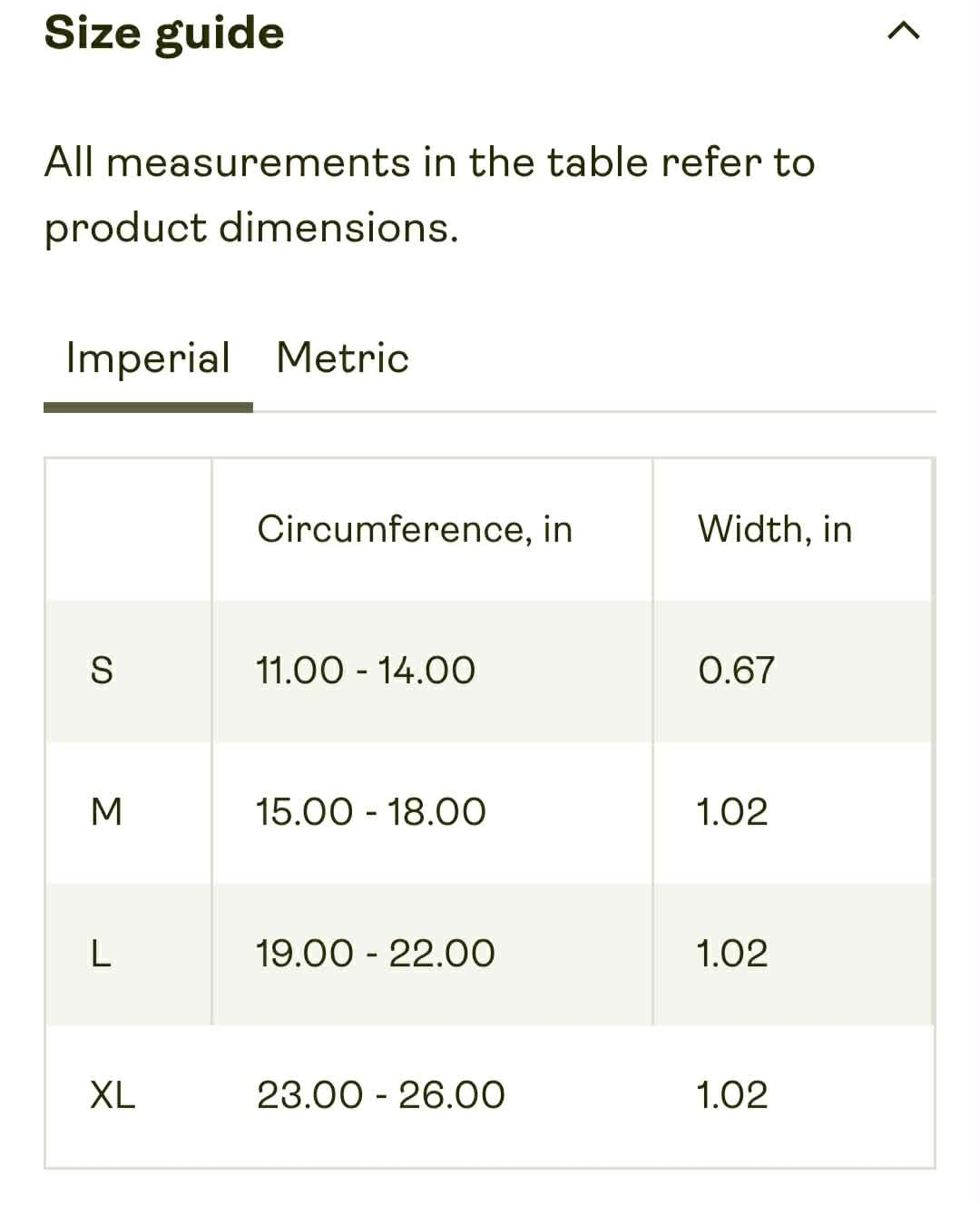Click the product dimensions description text

coord(430,195)
